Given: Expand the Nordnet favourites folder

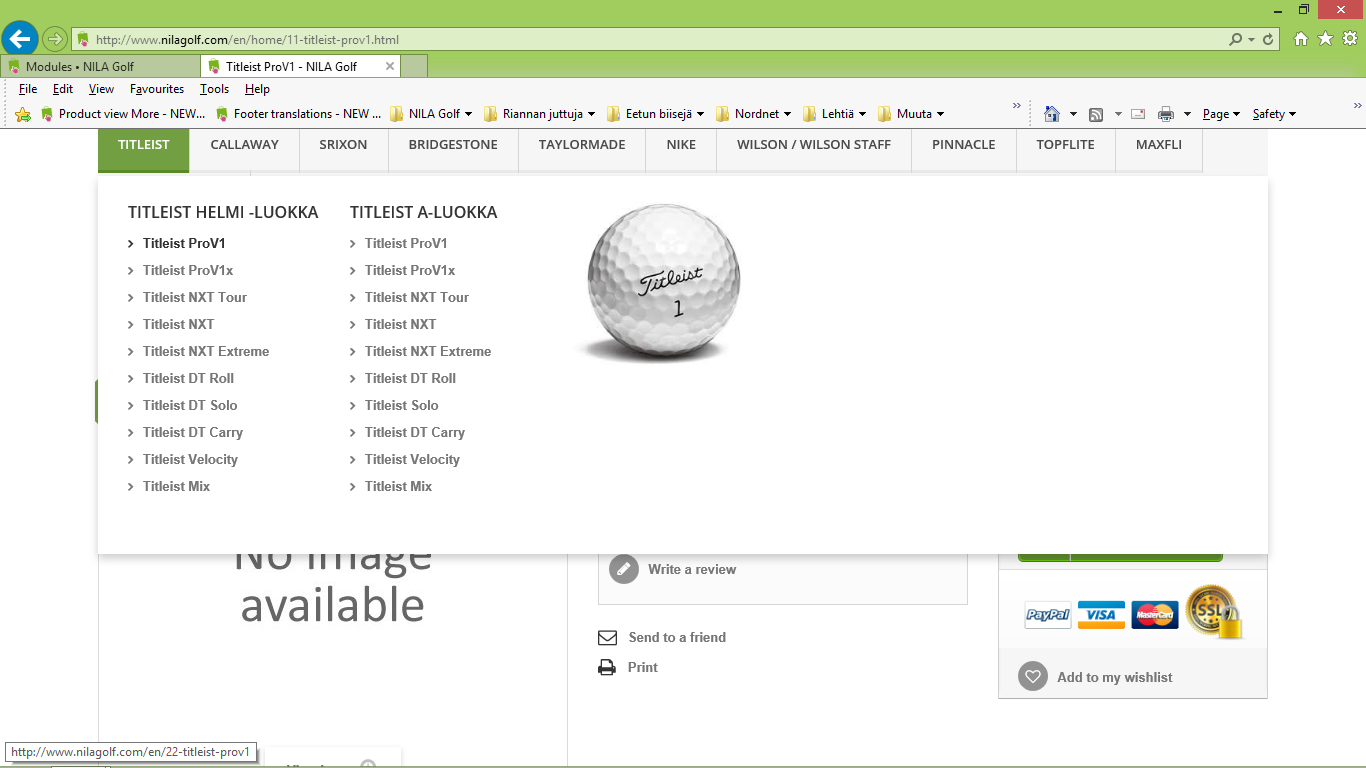Looking at the screenshot, I should coord(754,114).
